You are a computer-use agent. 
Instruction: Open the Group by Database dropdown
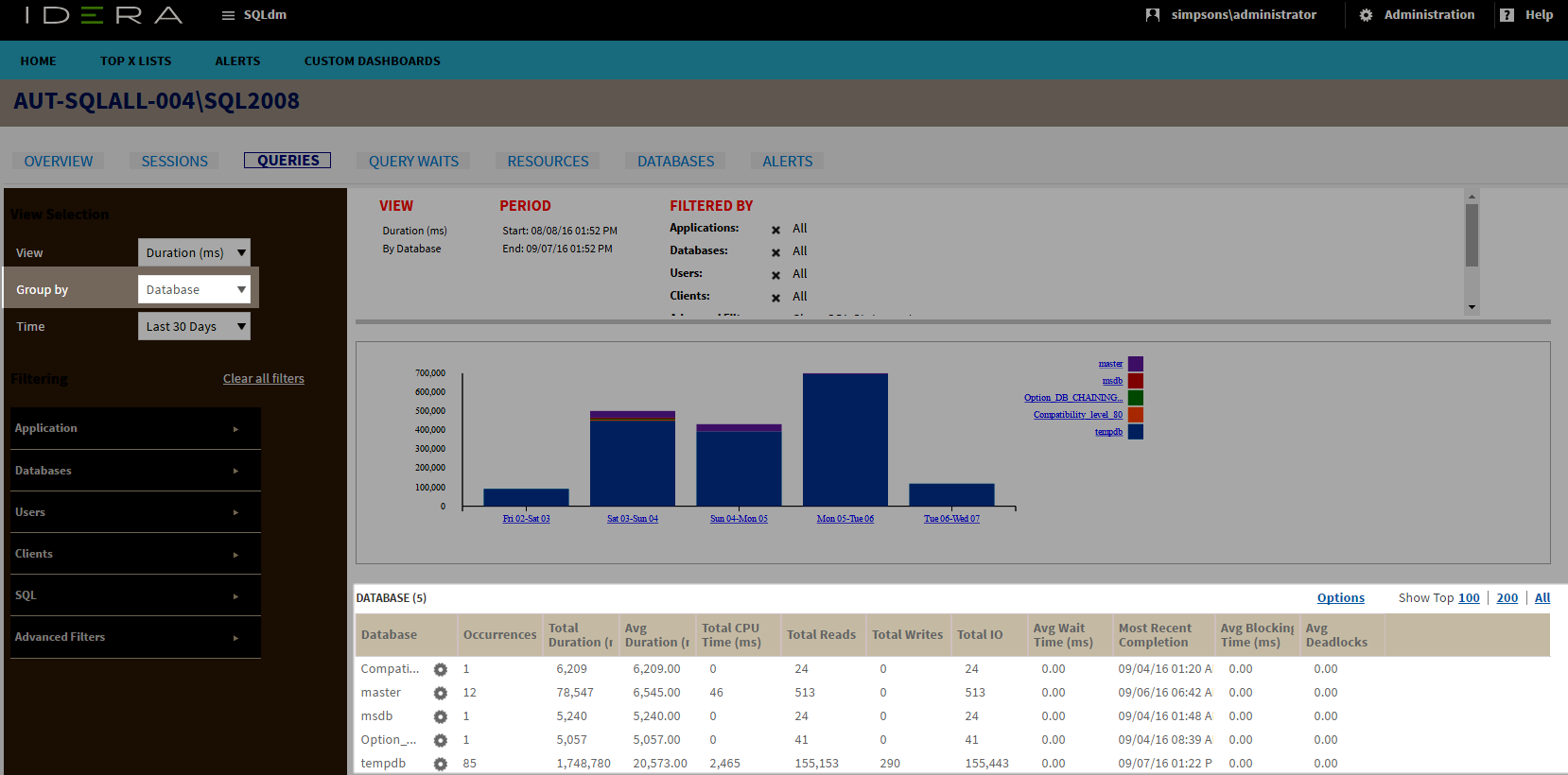pos(194,289)
